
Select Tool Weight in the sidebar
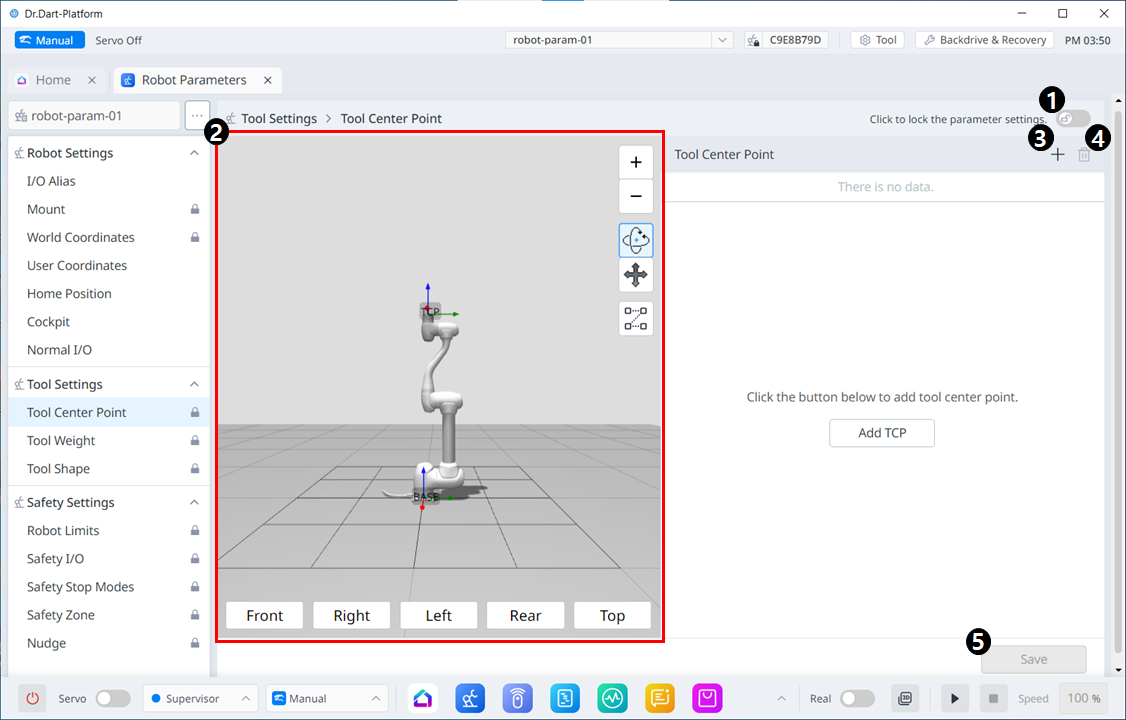click(61, 440)
